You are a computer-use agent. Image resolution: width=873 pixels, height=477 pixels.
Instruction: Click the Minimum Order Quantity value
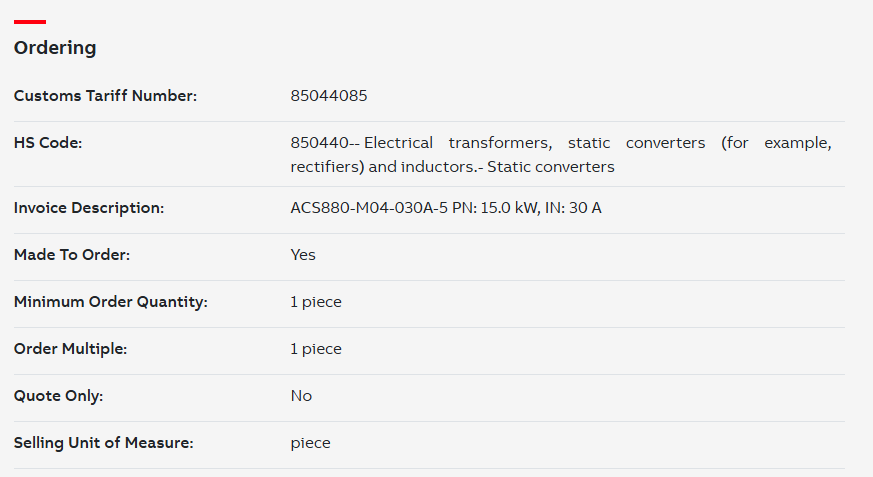coord(316,302)
